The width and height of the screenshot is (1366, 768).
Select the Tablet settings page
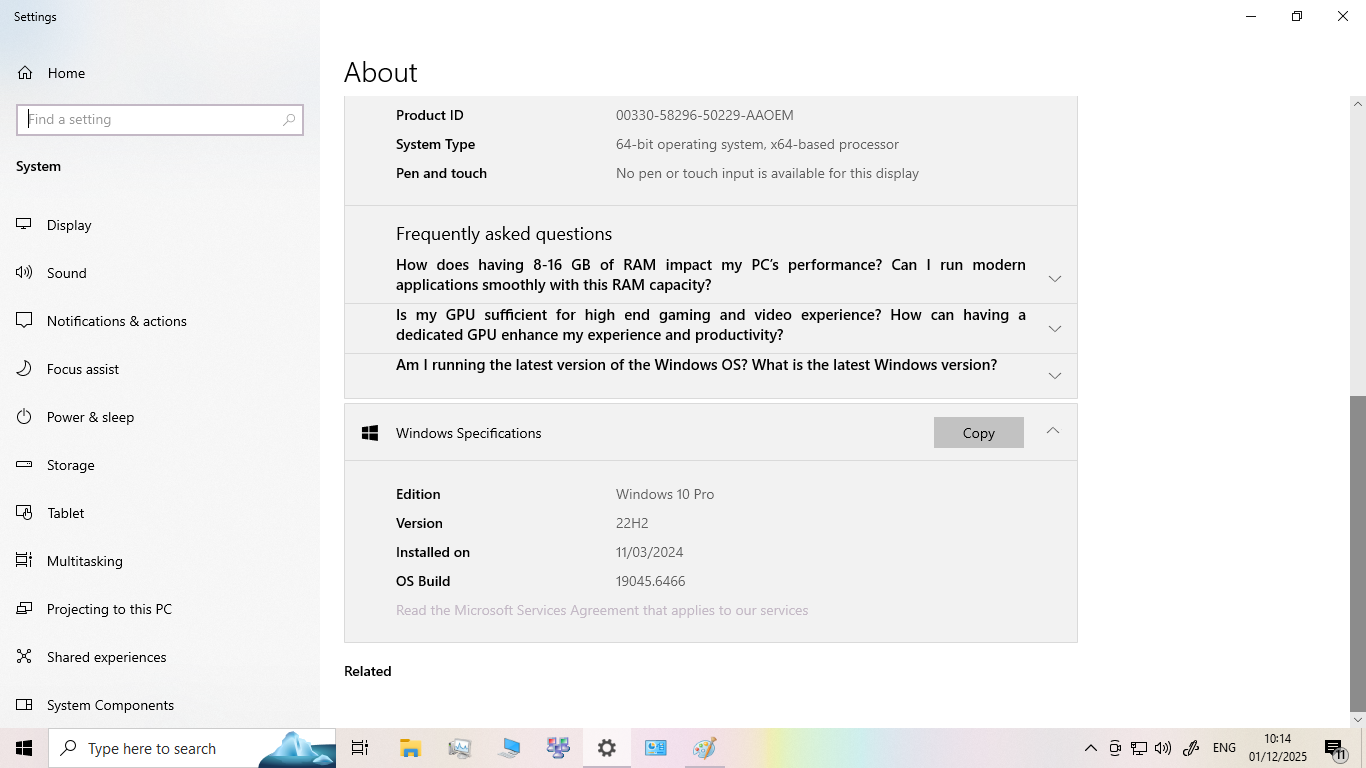click(65, 513)
